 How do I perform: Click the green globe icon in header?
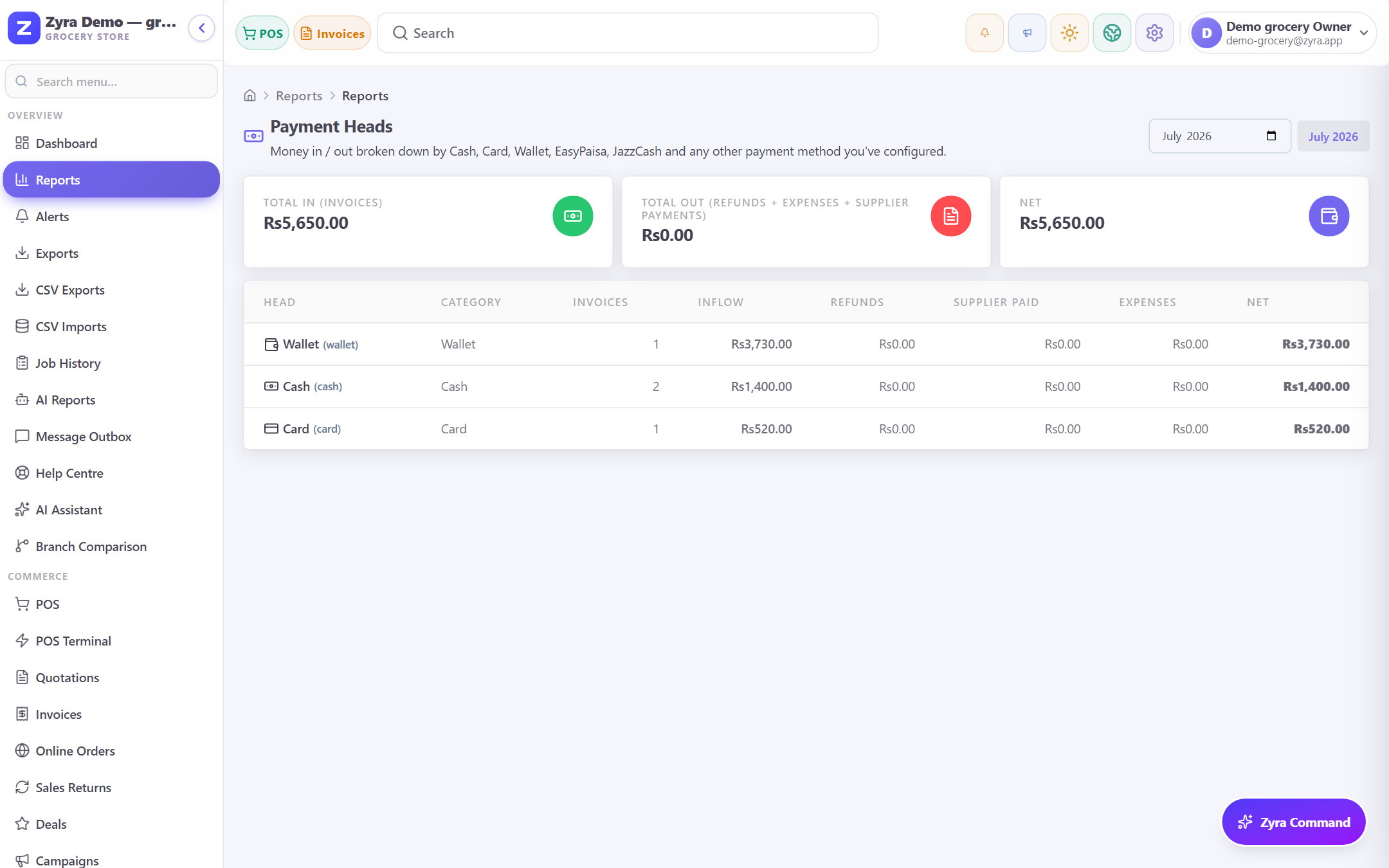(x=1112, y=33)
